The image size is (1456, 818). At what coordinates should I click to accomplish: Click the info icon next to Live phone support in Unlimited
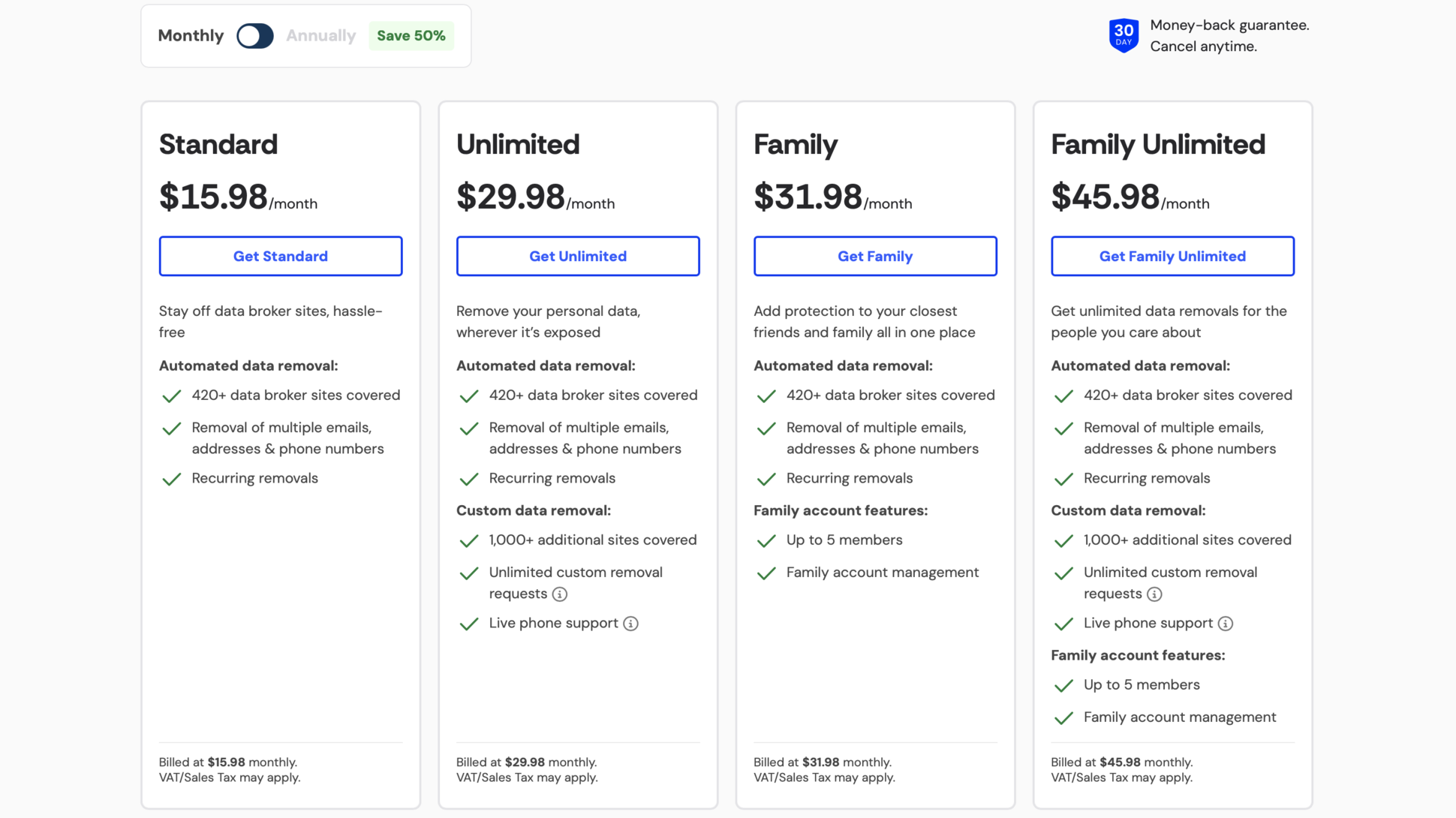631,623
